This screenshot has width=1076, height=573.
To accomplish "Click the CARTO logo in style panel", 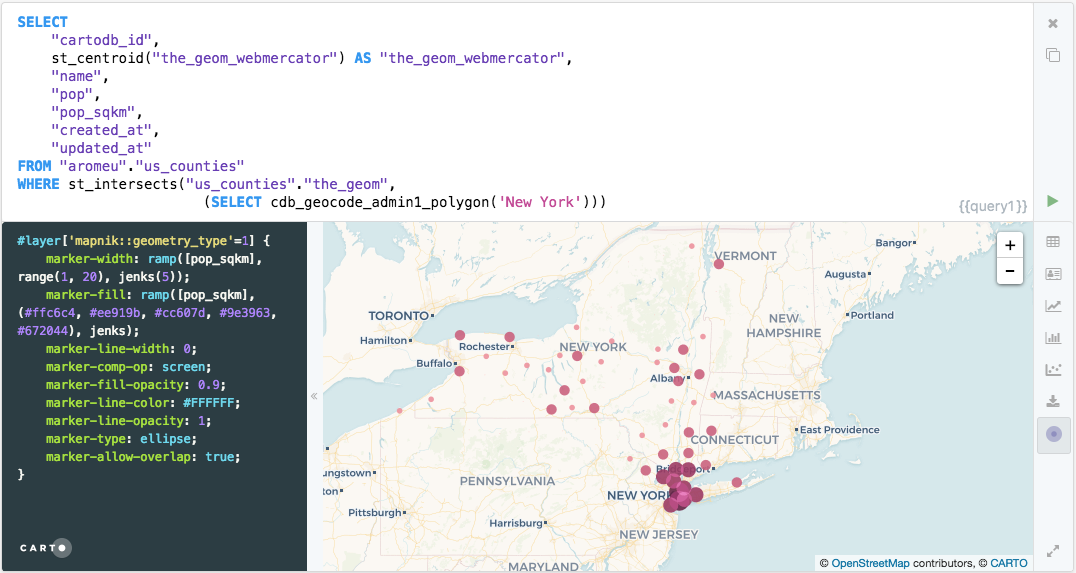I will pyautogui.click(x=45, y=548).
